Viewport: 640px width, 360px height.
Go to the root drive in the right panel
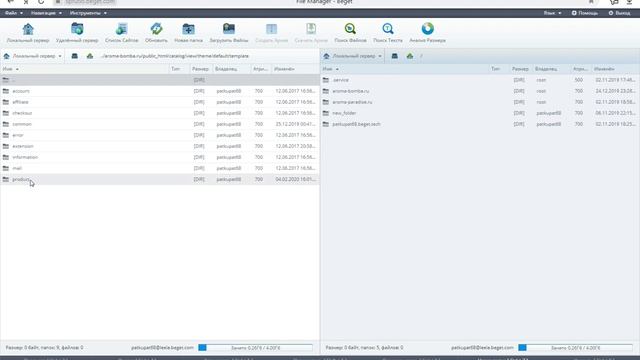pos(395,56)
